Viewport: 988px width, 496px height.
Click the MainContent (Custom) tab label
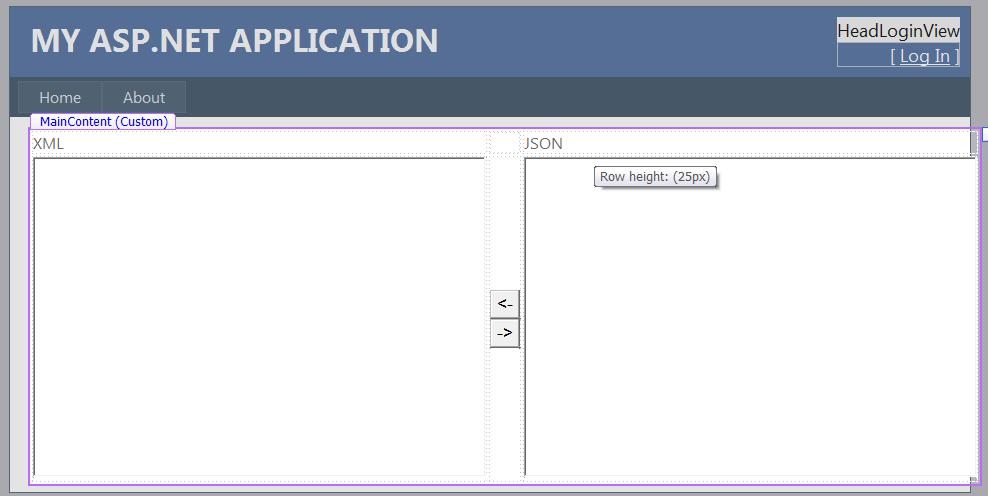point(103,122)
